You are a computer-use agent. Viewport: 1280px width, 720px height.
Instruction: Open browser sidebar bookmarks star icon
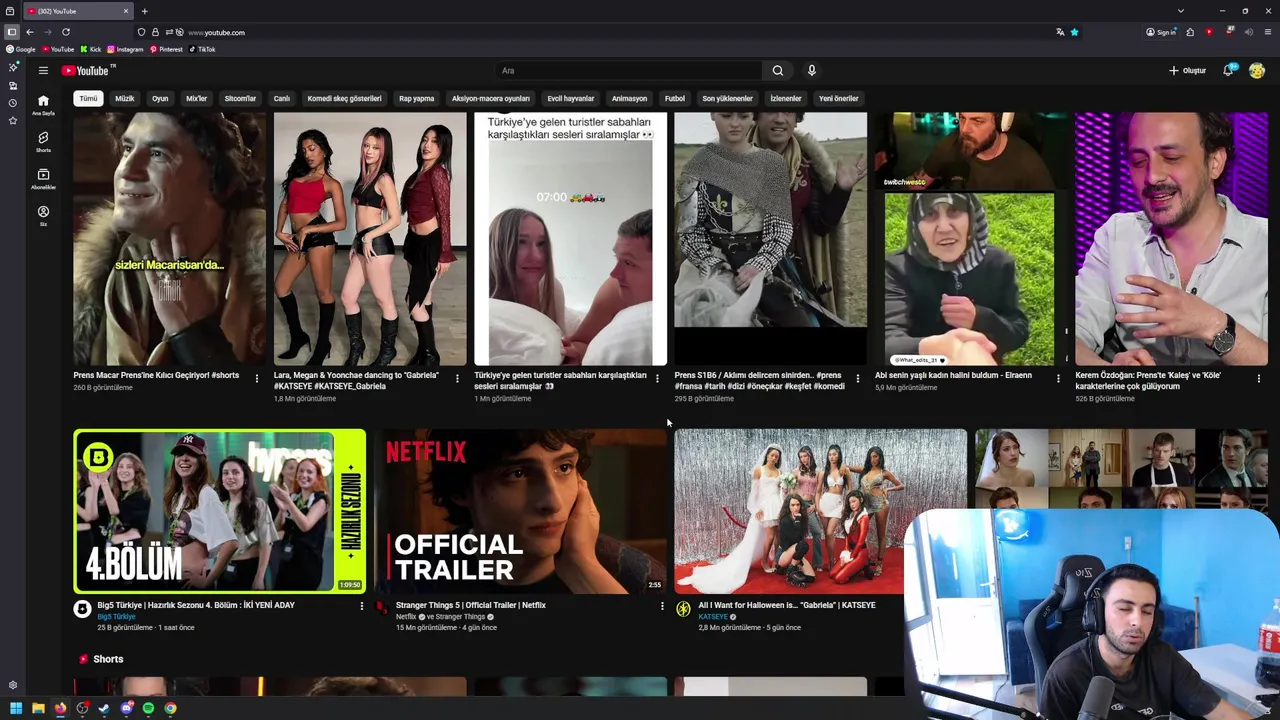(13, 121)
